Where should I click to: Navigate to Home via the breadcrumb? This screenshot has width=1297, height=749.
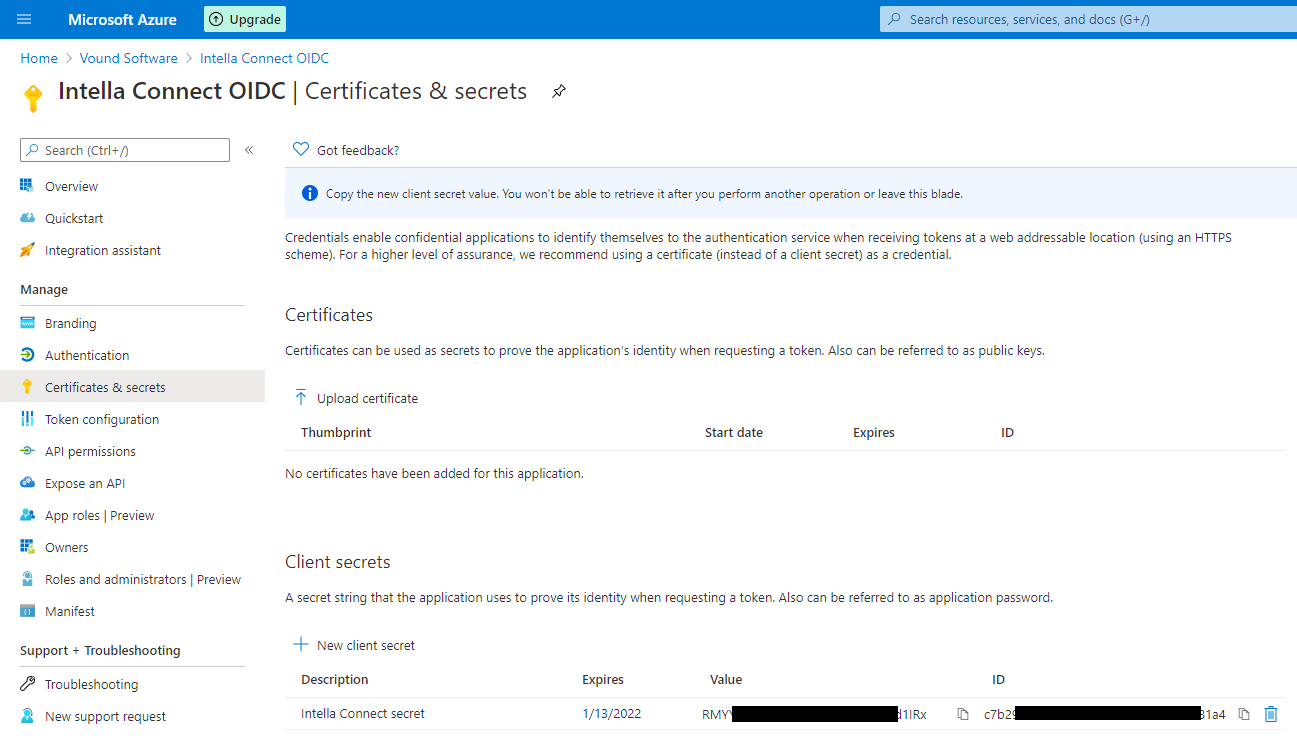(x=38, y=57)
